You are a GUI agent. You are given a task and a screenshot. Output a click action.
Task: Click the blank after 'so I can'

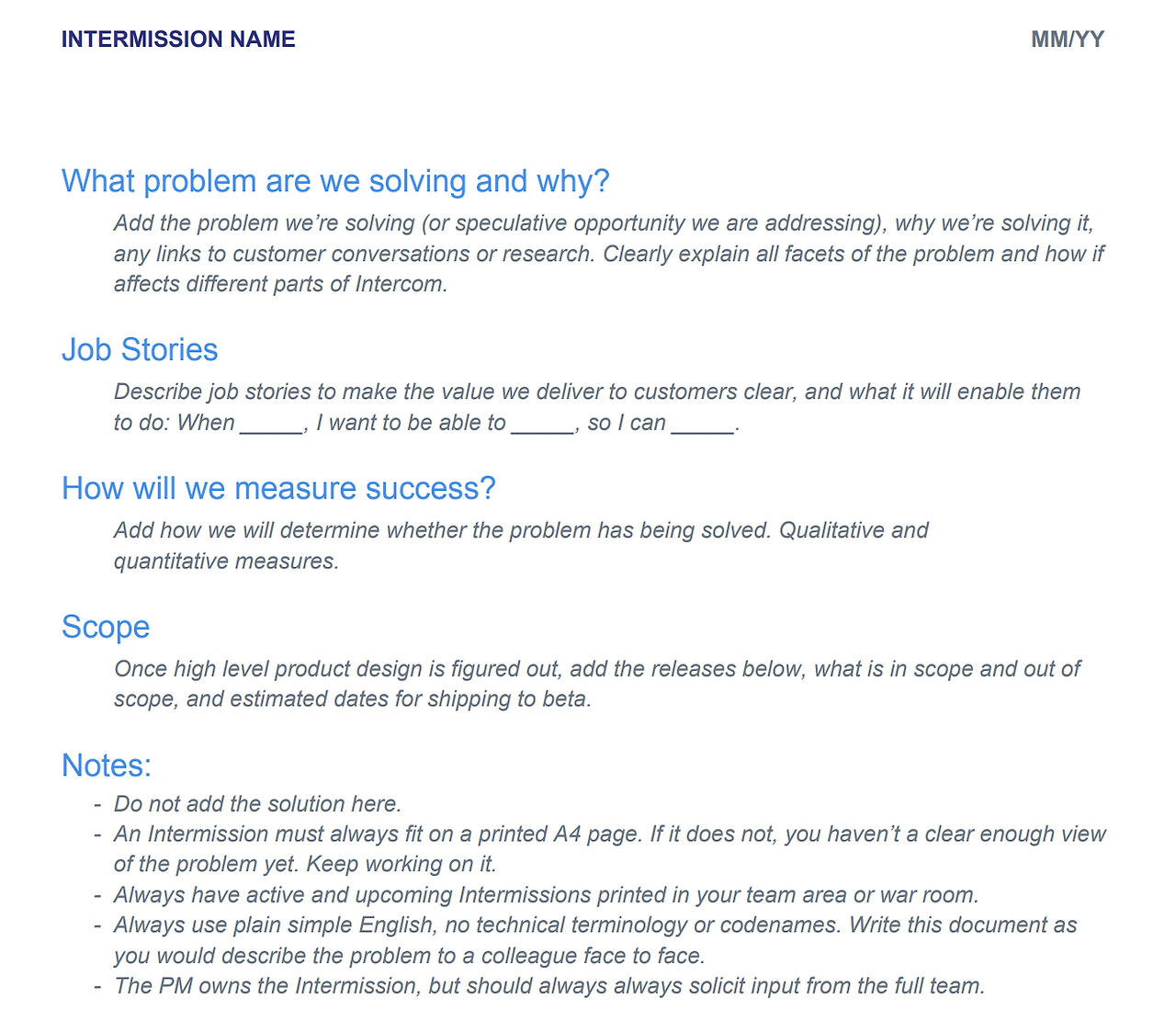point(703,424)
